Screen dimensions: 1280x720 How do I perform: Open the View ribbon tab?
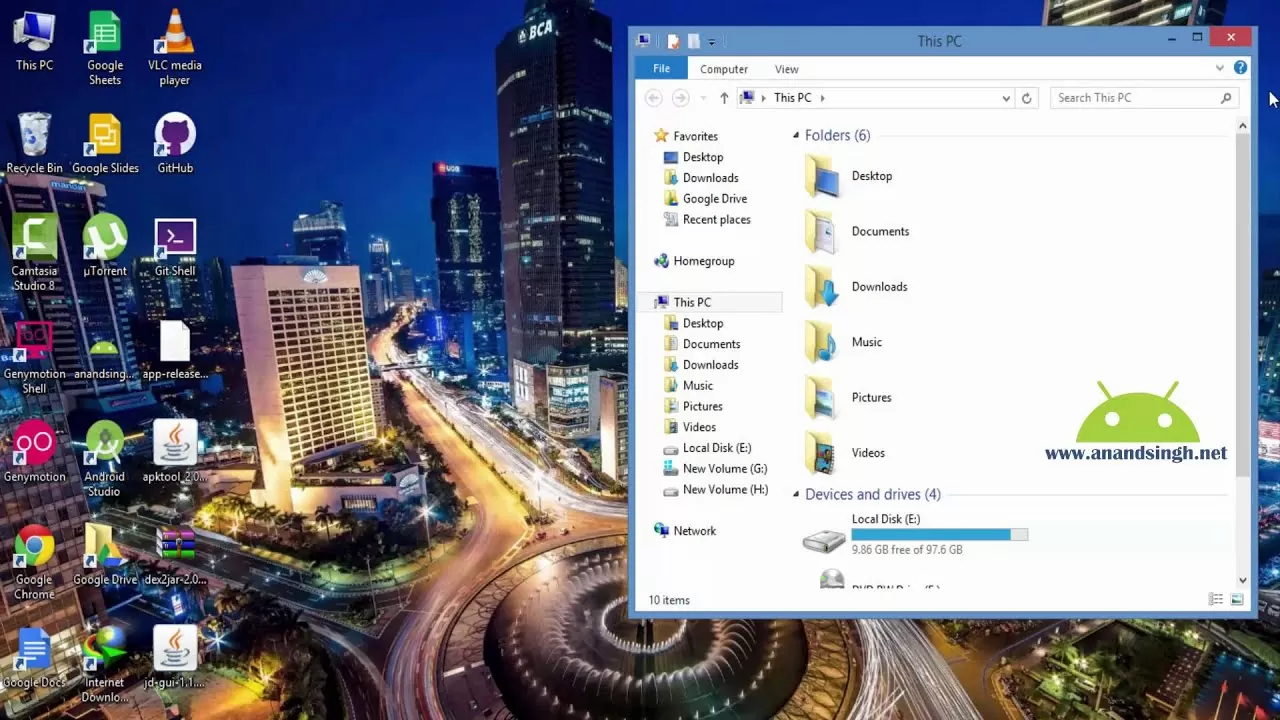pos(787,69)
